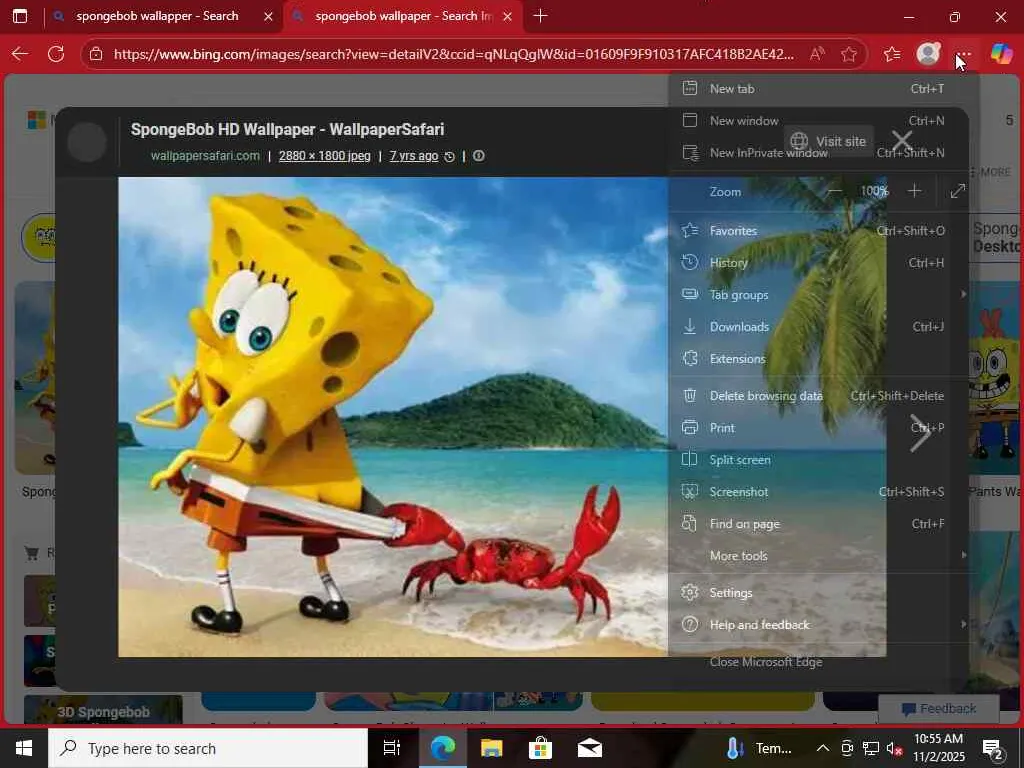Enter full screen via zoom expand icon
Image resolution: width=1024 pixels, height=768 pixels.
pos(957,191)
